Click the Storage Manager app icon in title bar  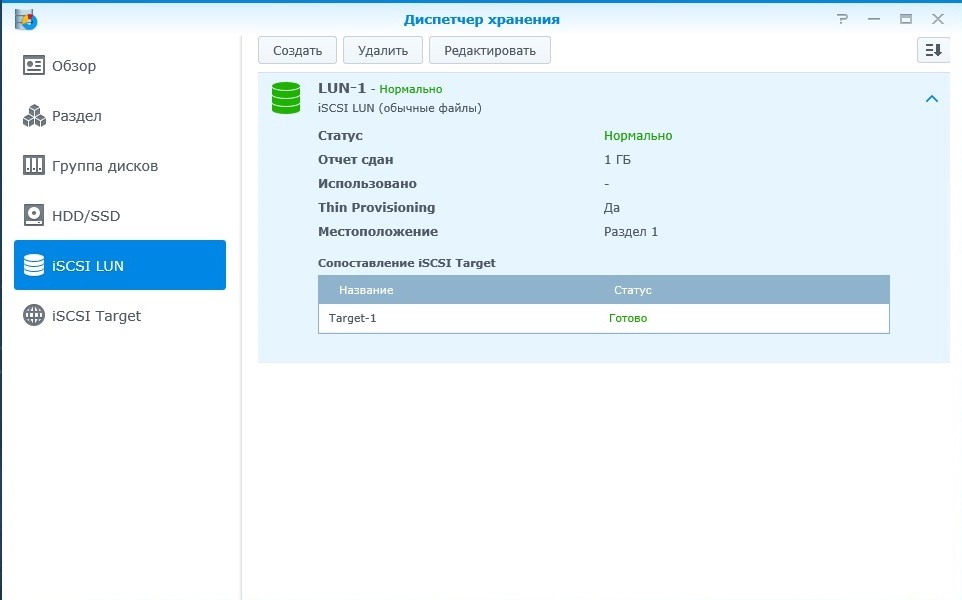26,18
